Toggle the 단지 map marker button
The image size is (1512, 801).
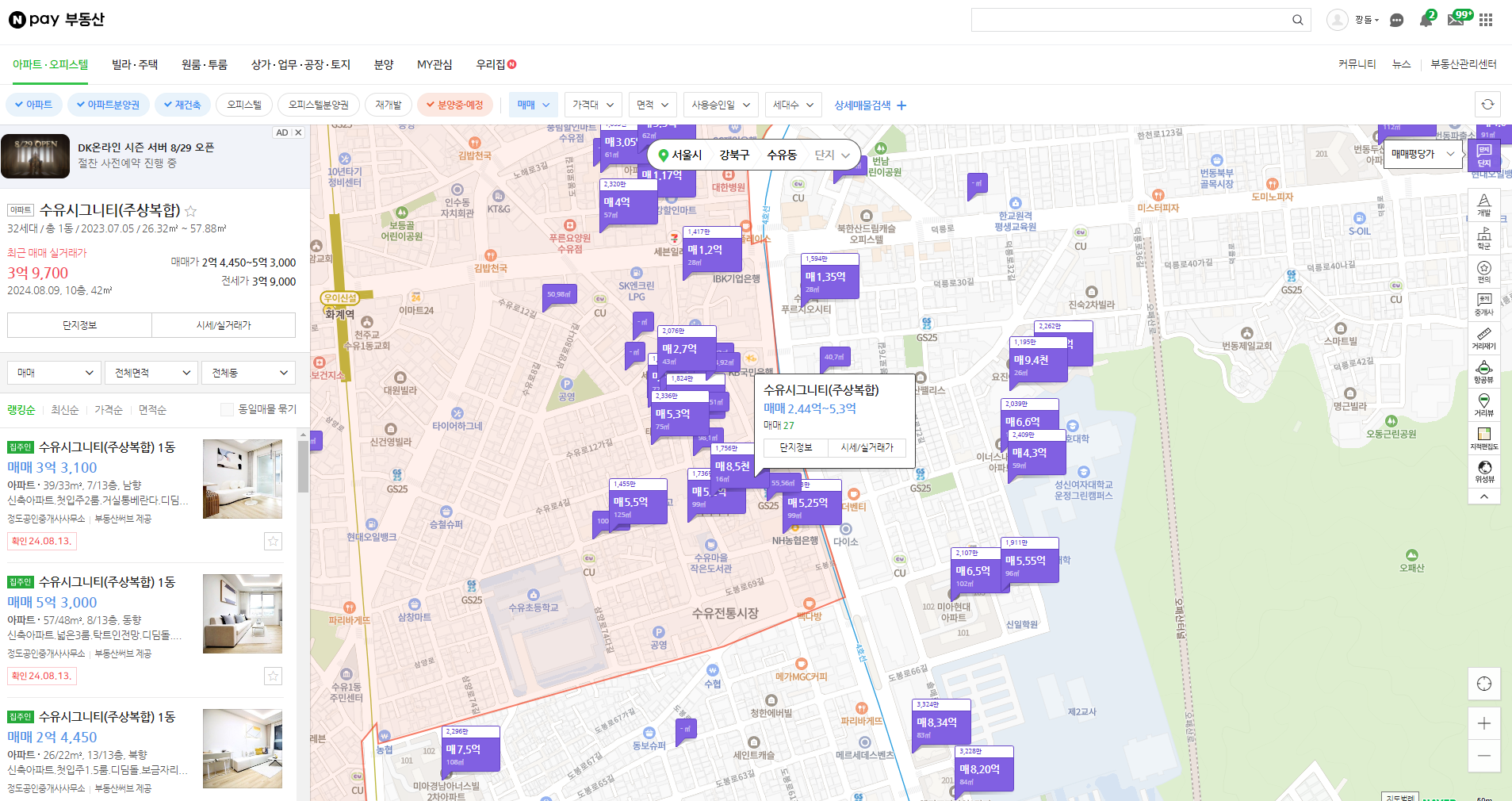pos(1483,156)
